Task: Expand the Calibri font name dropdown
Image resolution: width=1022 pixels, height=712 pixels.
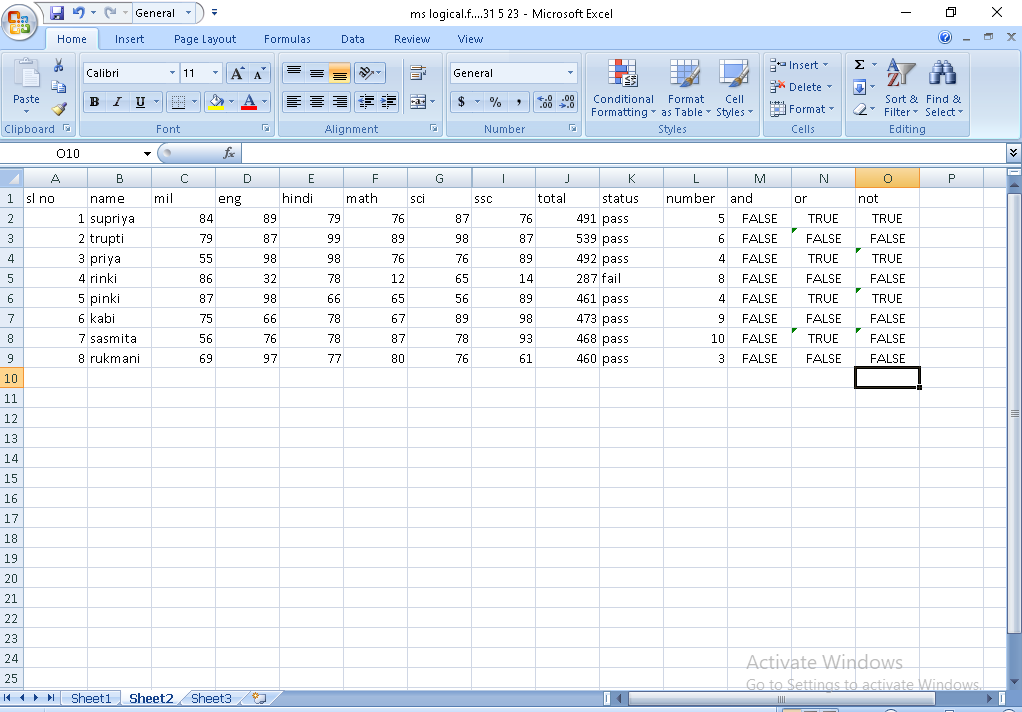Action: coord(172,73)
